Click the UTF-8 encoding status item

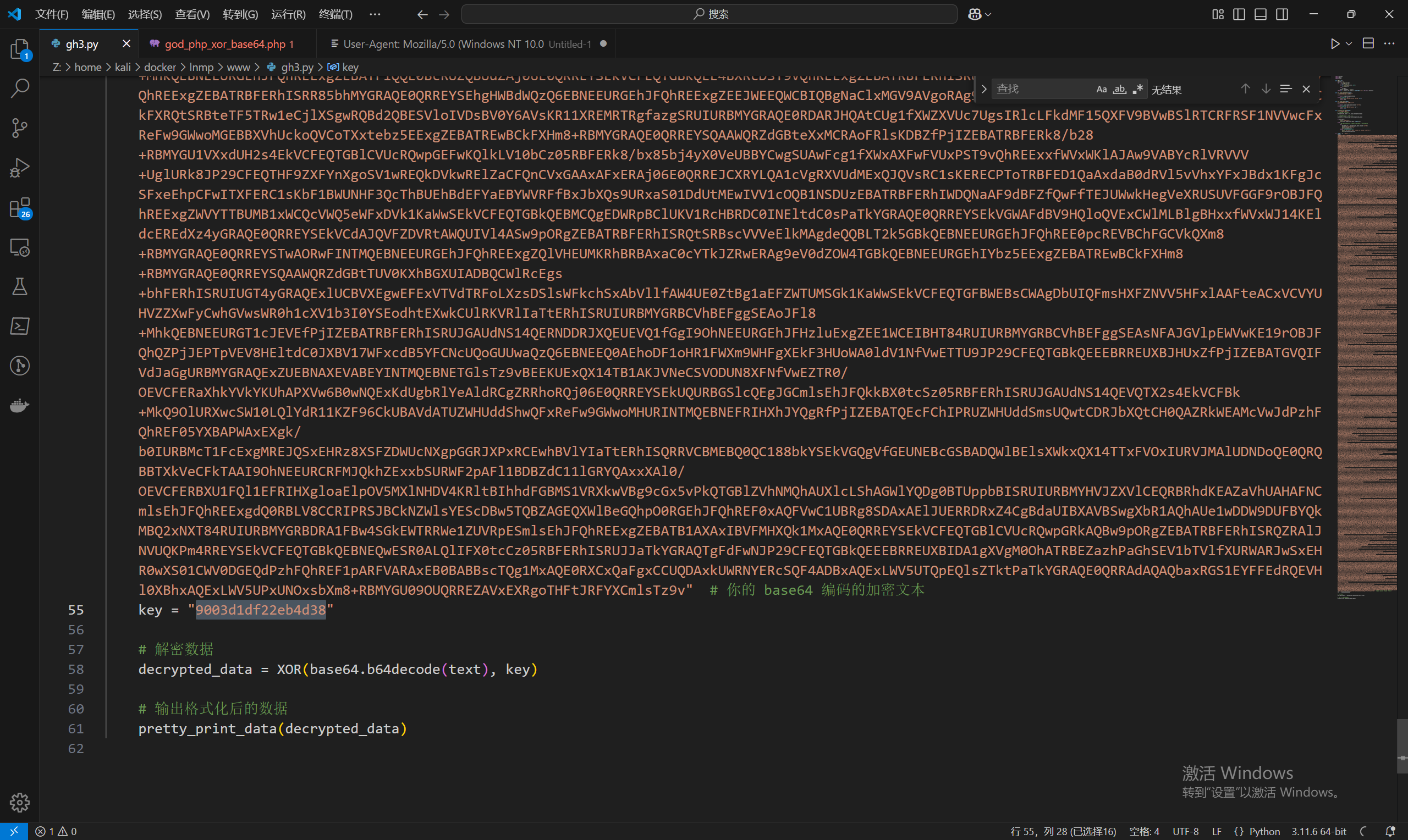1185,831
